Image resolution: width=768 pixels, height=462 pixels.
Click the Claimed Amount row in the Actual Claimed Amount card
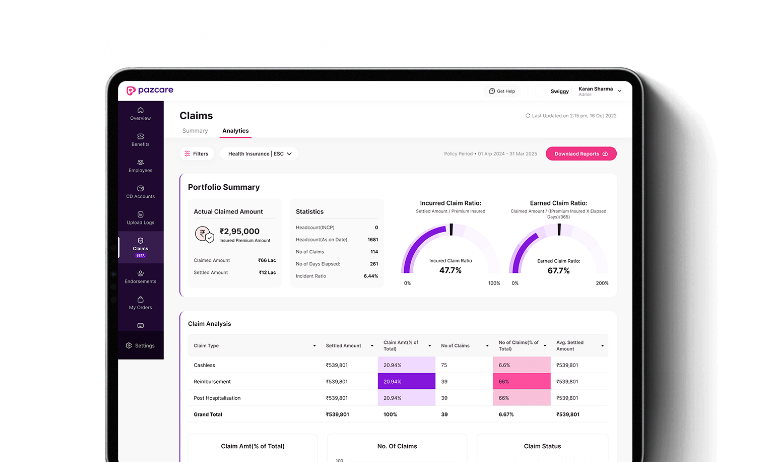pos(235,260)
